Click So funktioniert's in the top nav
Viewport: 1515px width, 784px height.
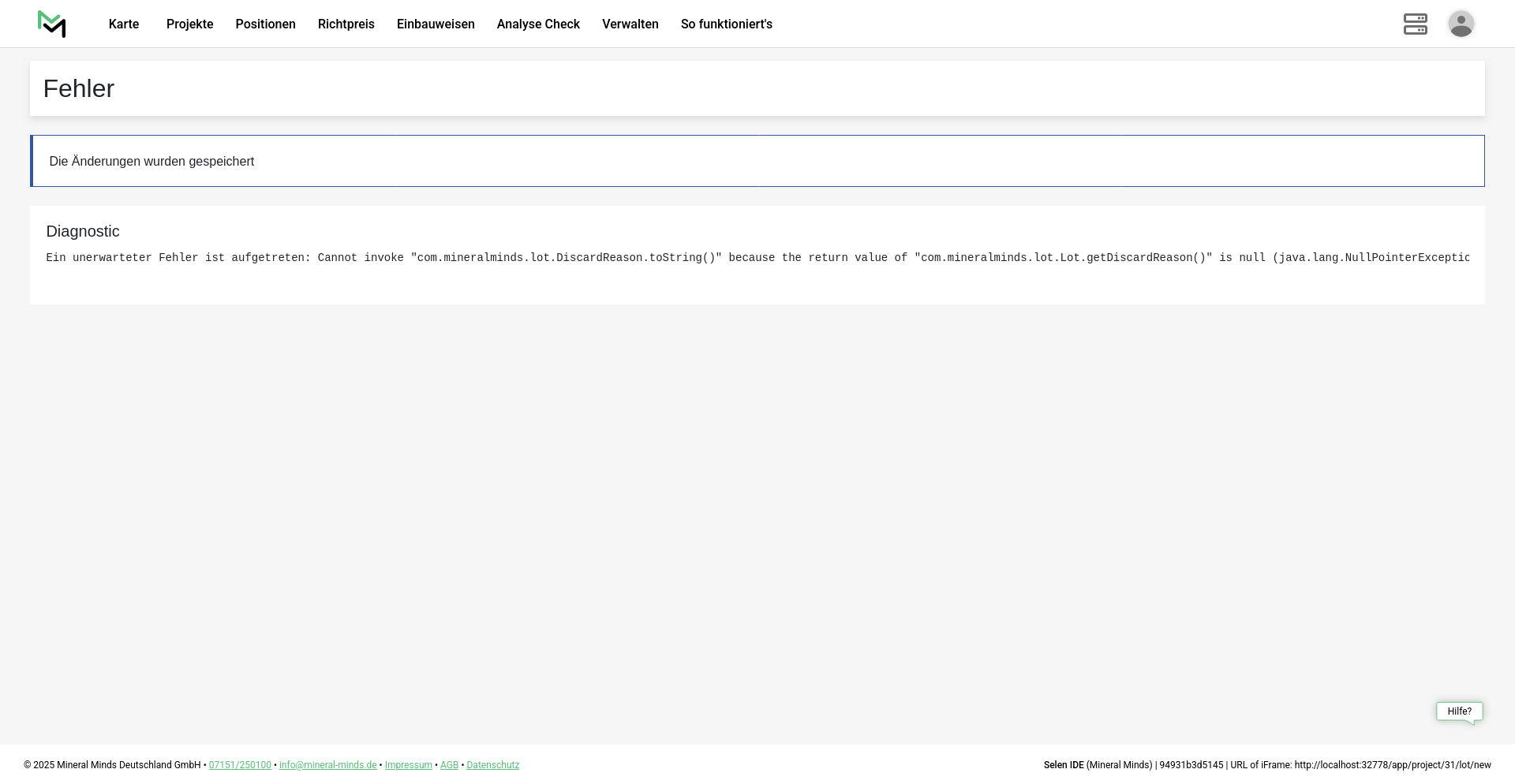tap(726, 24)
